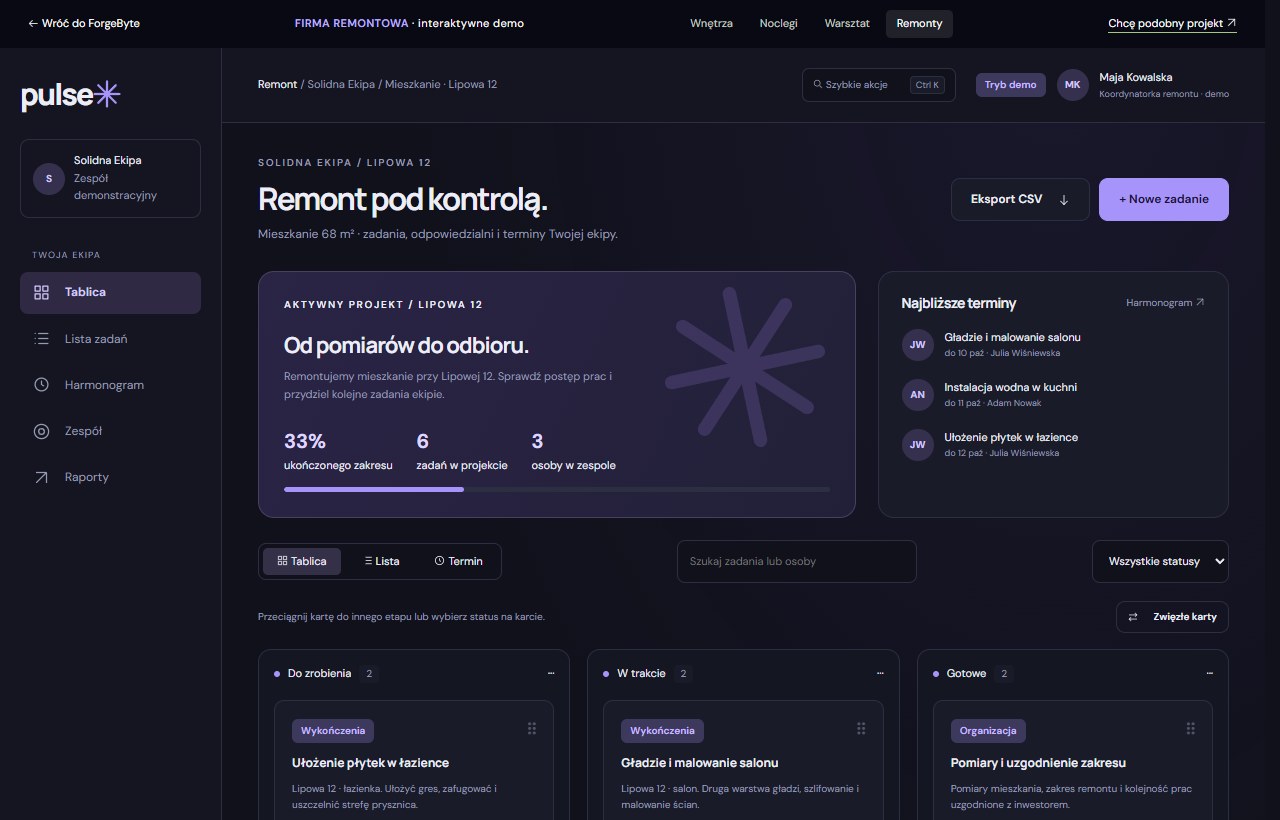1280x820 pixels.
Task: Select the Wnętrza demo tab
Action: click(711, 23)
